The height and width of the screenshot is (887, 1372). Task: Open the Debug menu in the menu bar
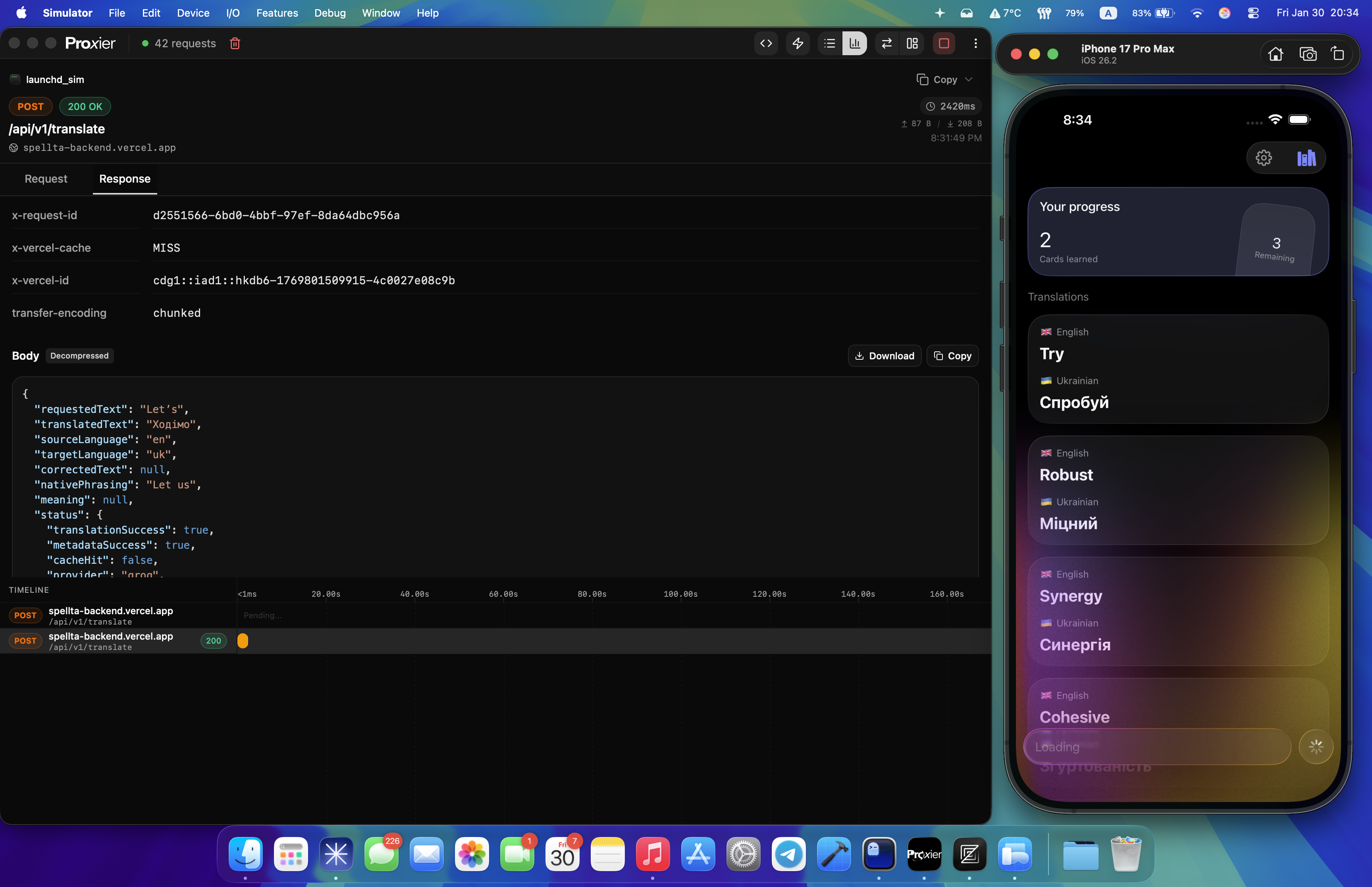[x=330, y=13]
